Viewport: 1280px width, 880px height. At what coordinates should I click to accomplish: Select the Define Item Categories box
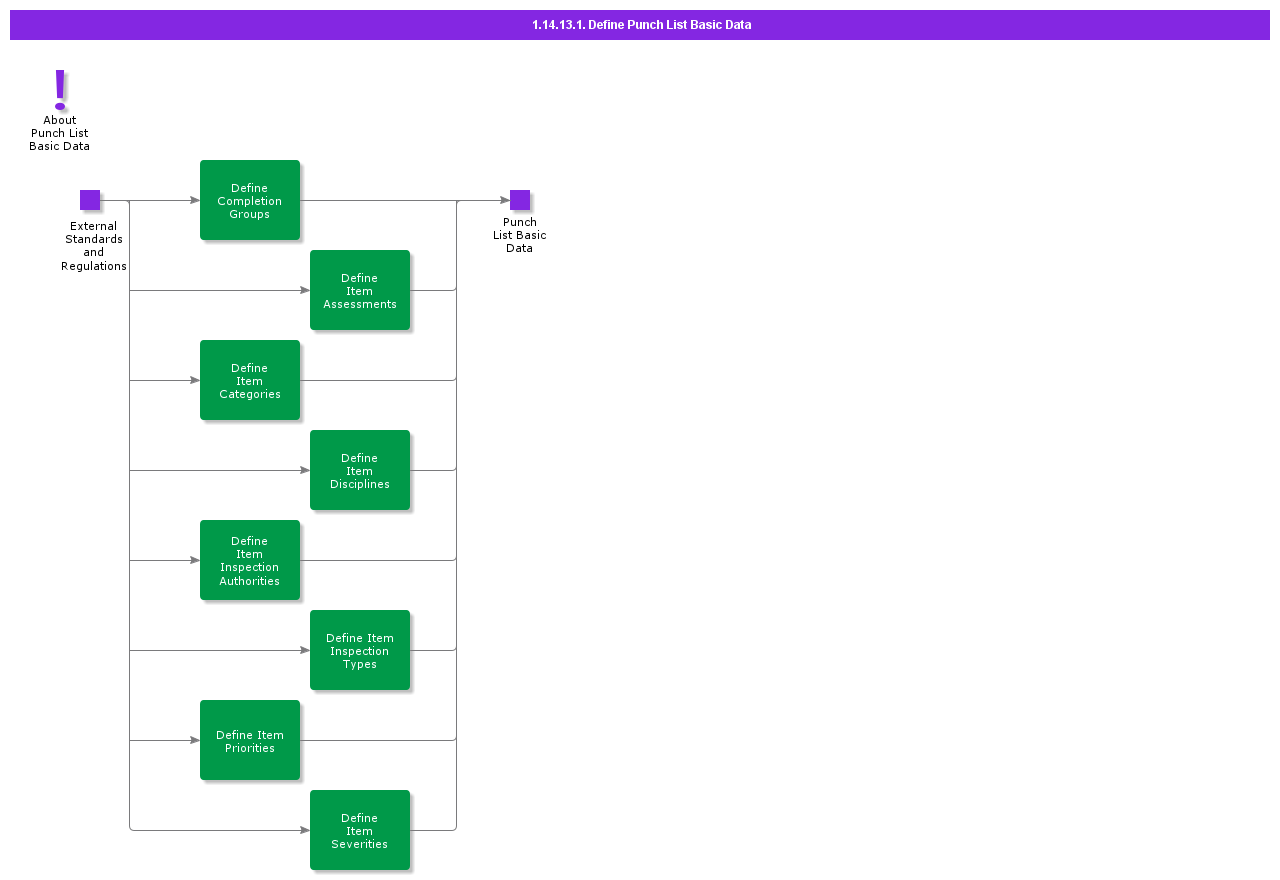point(250,380)
